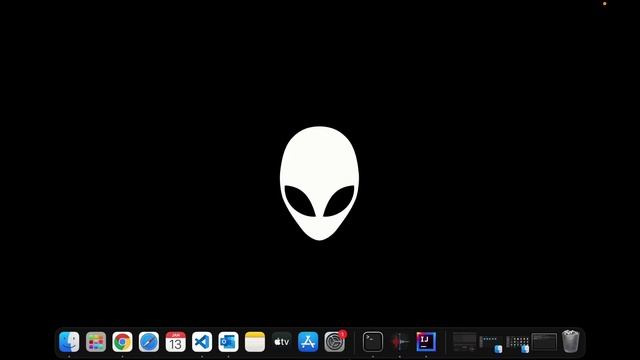Open the Voice Memos app icon
This screenshot has width=640, height=360.
pos(400,342)
